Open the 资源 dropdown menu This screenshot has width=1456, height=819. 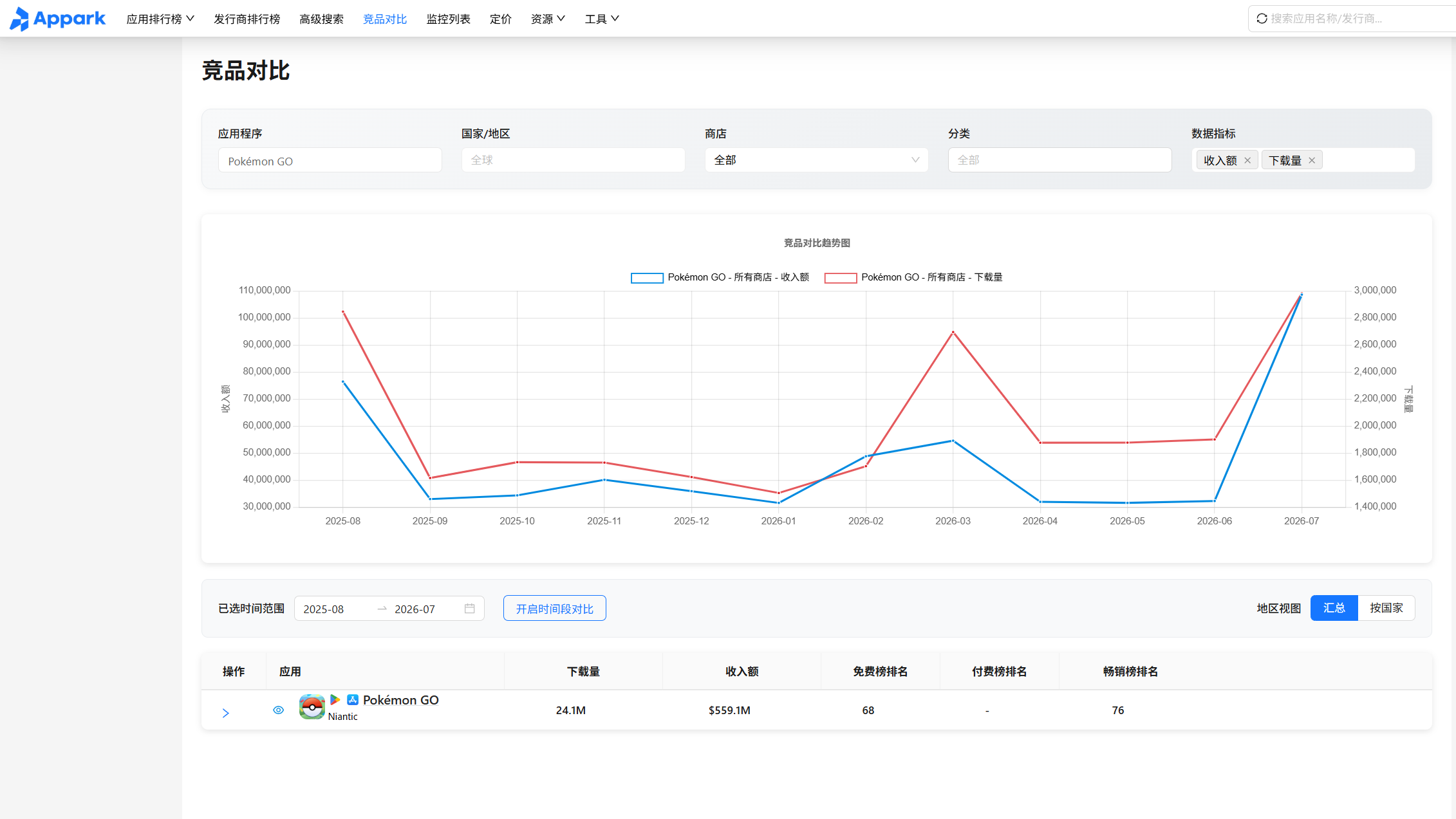coord(548,19)
